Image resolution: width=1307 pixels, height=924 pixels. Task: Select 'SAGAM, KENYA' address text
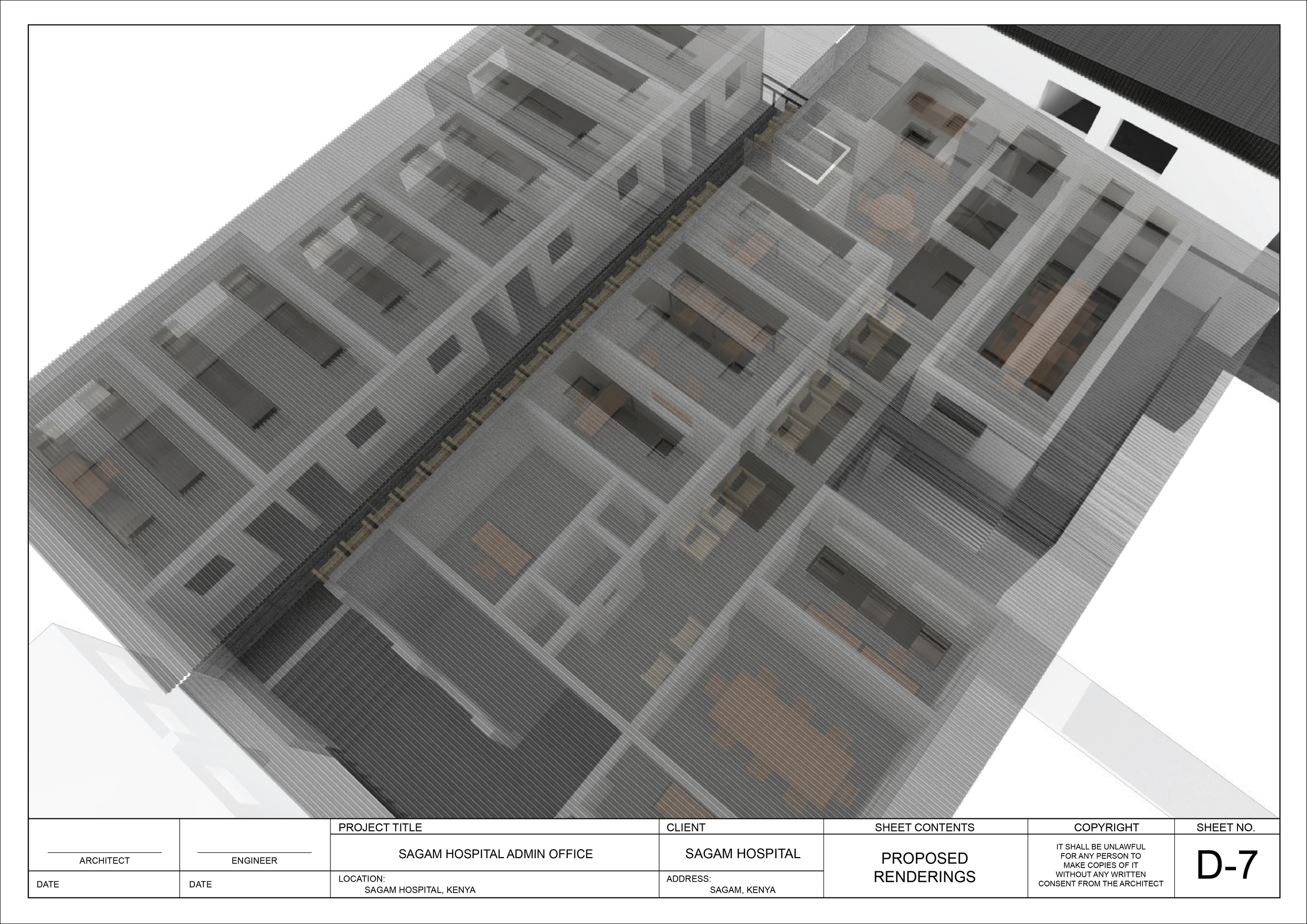pyautogui.click(x=742, y=890)
